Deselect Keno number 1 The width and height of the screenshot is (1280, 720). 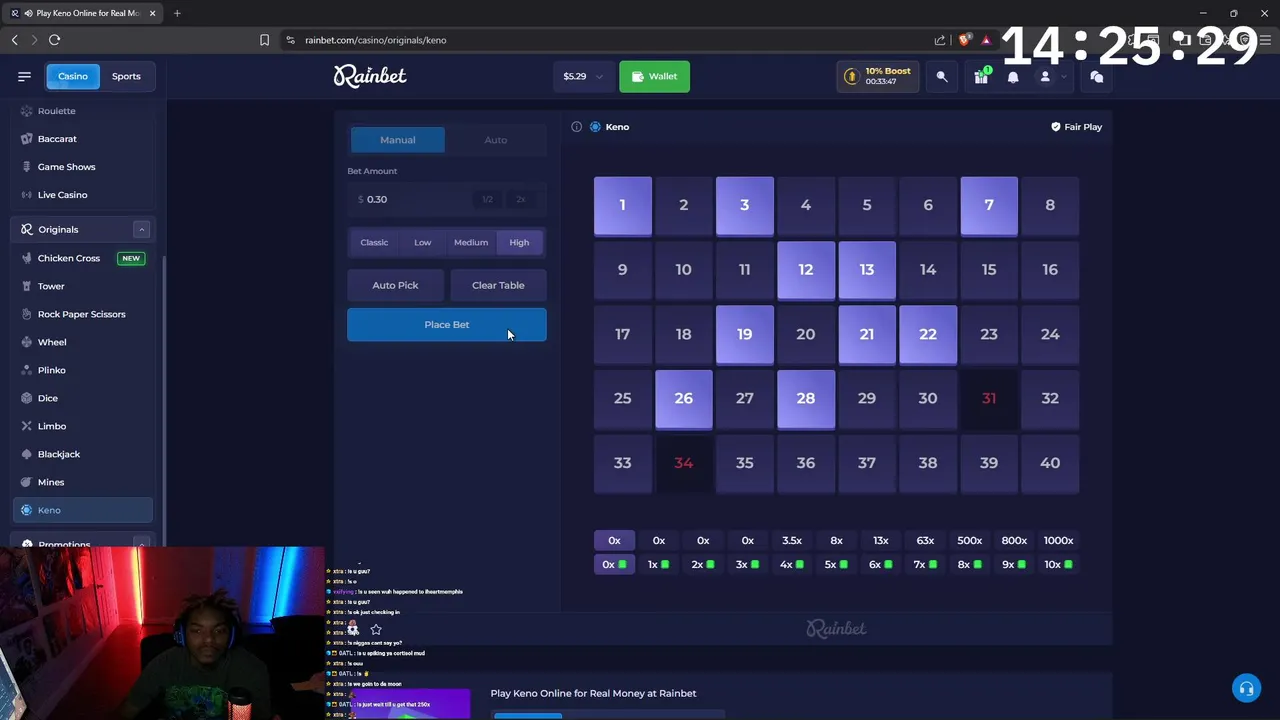[622, 205]
